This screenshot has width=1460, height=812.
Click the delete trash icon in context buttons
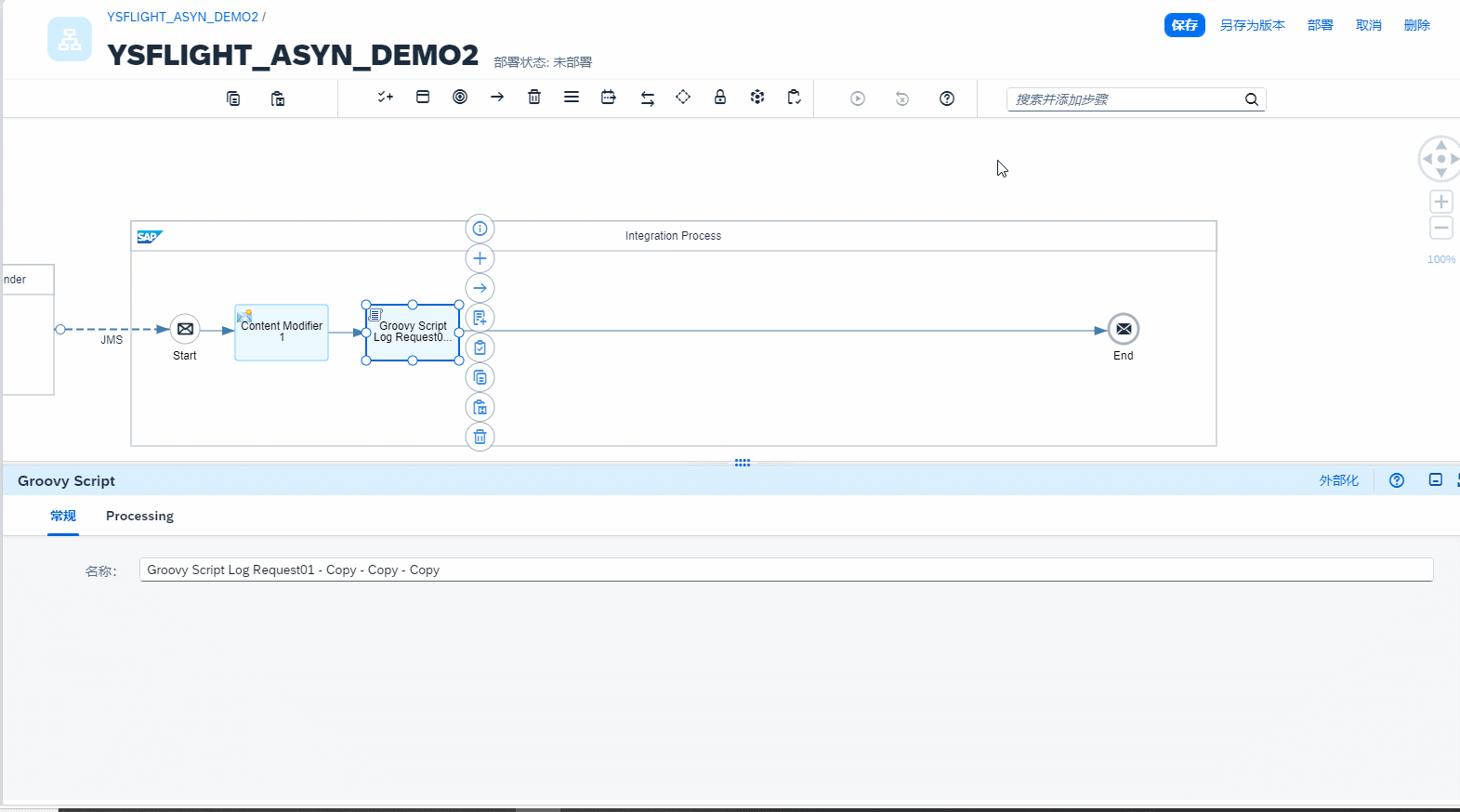[x=480, y=437]
